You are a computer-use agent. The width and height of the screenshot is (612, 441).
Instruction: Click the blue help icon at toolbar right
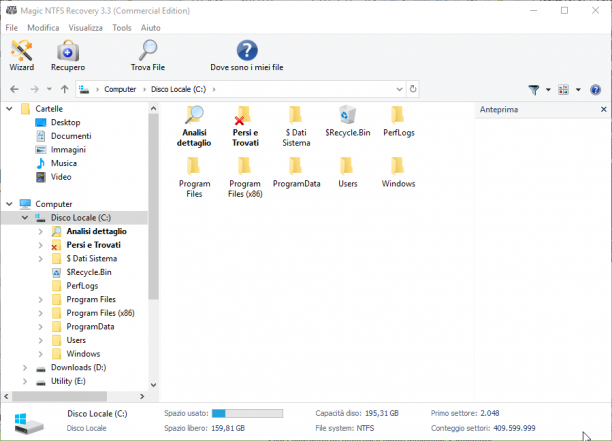pos(595,90)
